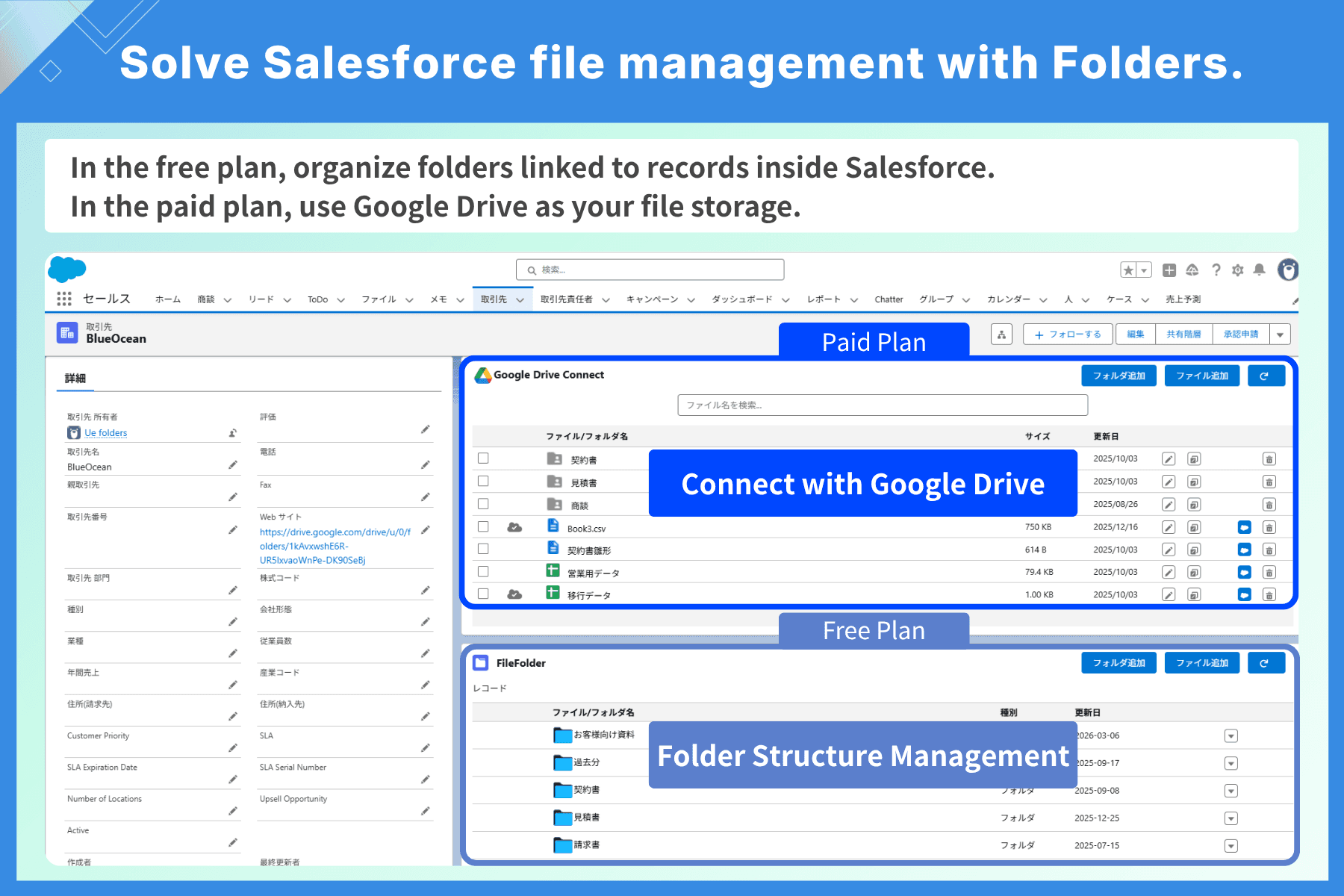Click the copy icon in the 見積書 row
1344x896 pixels.
click(1195, 482)
